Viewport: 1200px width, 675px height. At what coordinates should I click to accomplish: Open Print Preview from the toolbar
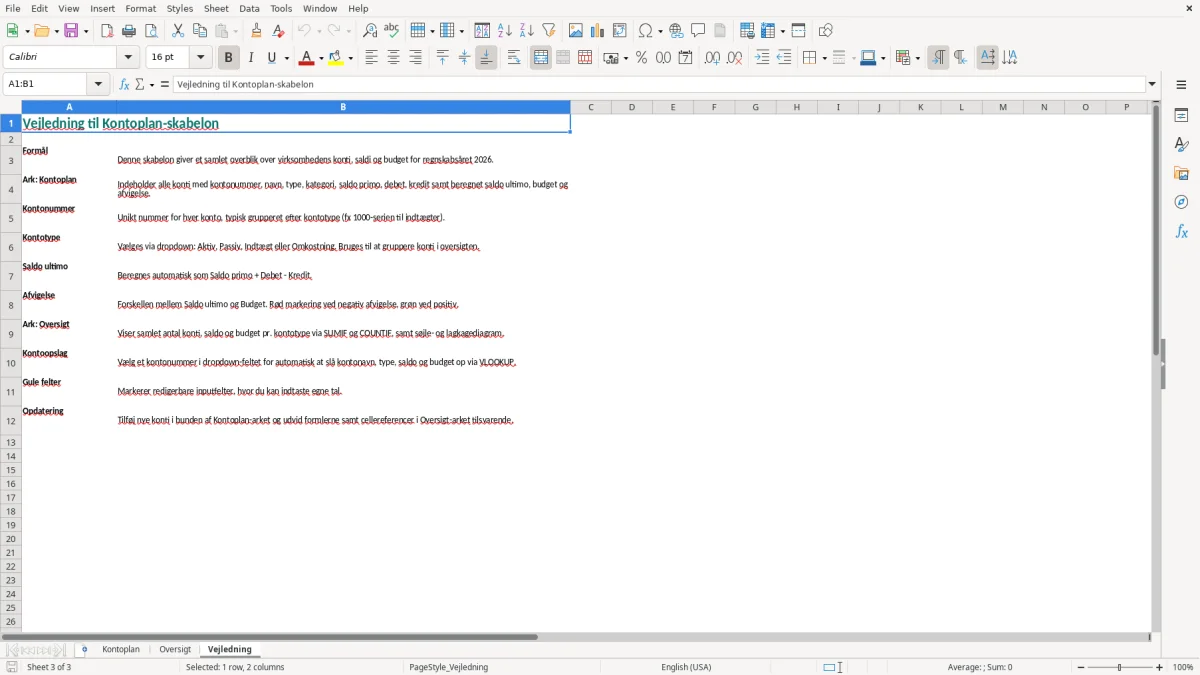[x=151, y=31]
